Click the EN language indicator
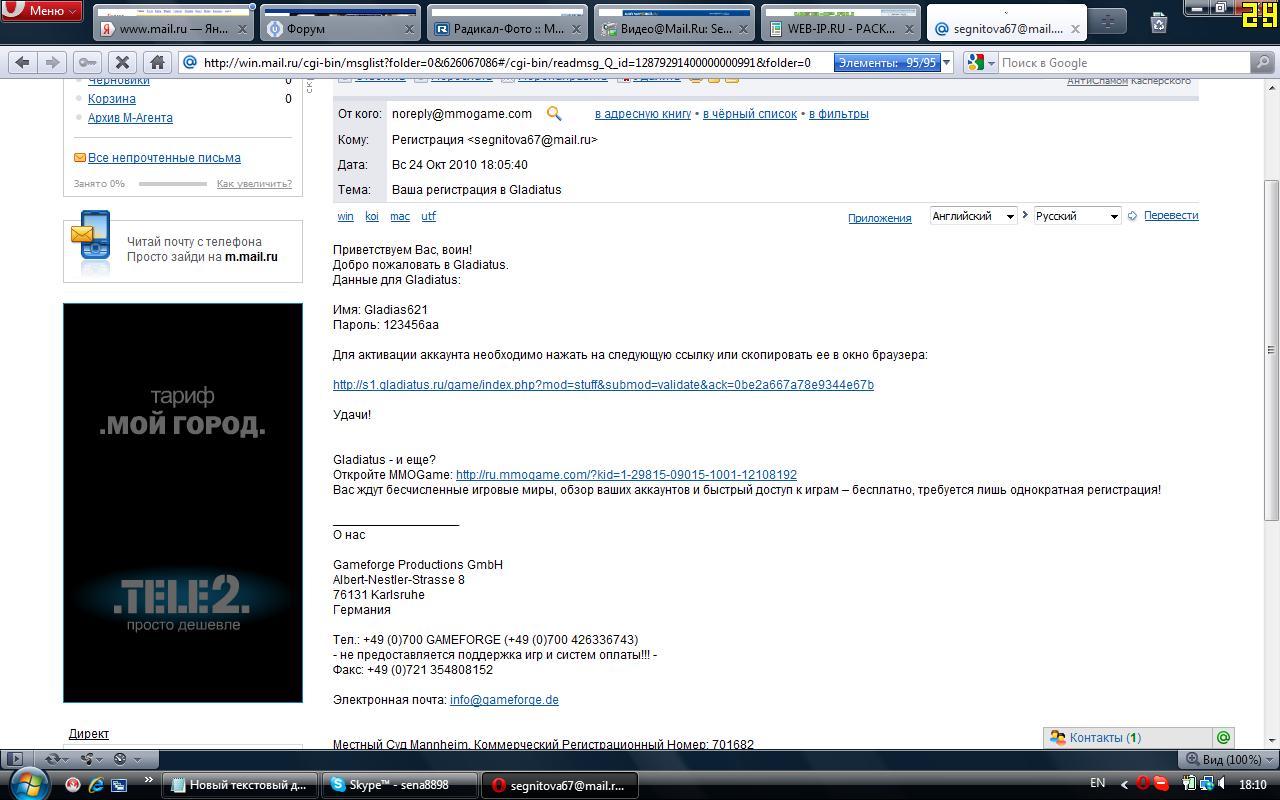 [x=1098, y=784]
